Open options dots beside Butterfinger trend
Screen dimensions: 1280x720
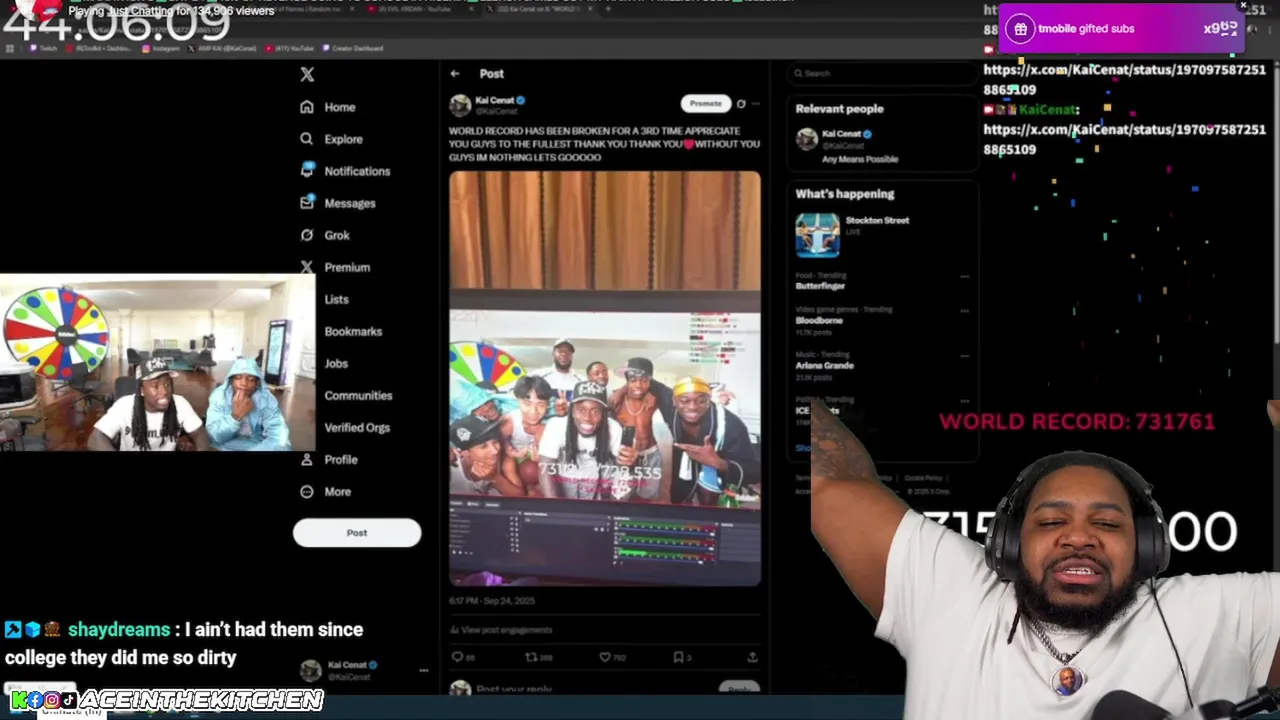click(964, 276)
